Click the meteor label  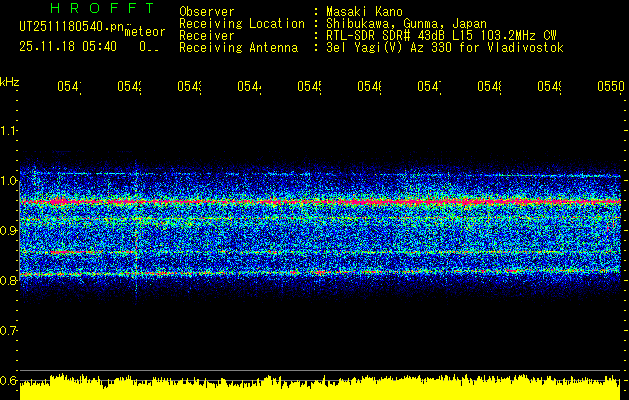pyautogui.click(x=145, y=32)
